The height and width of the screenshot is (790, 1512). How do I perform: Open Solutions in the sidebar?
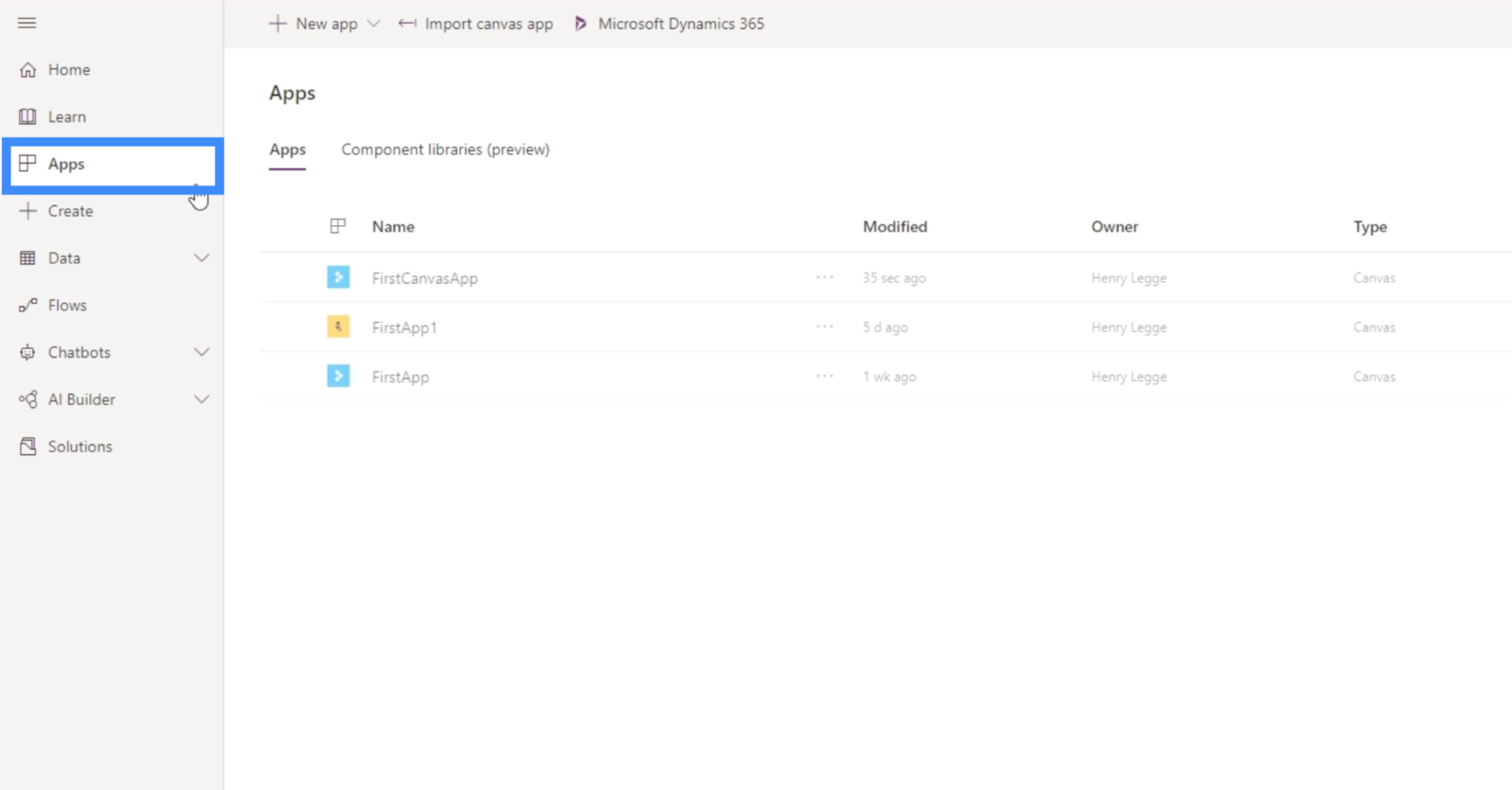[80, 446]
